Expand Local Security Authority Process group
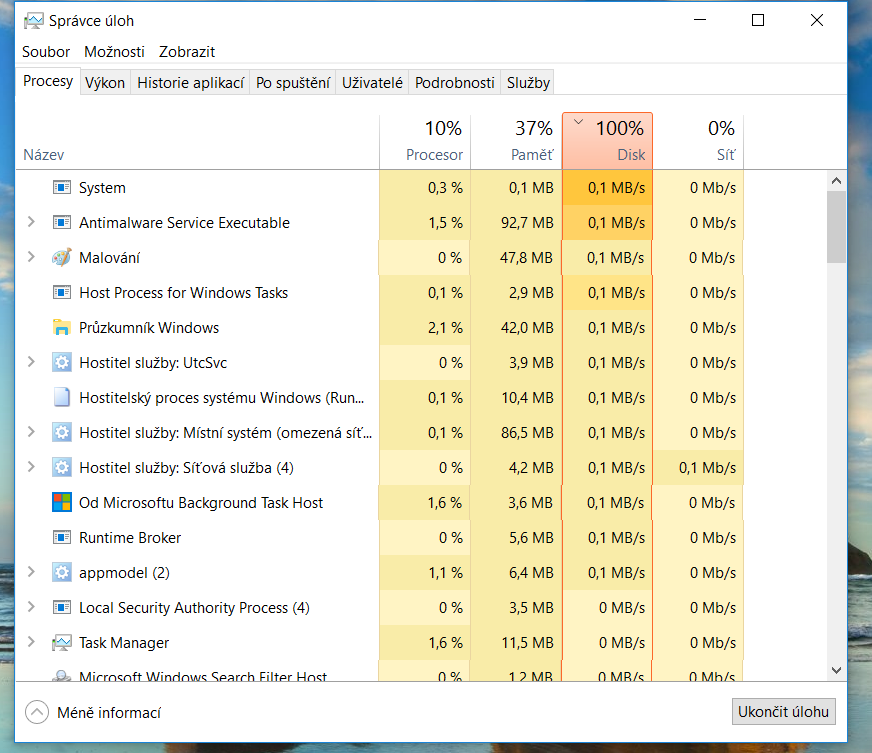872x753 pixels. click(x=31, y=607)
